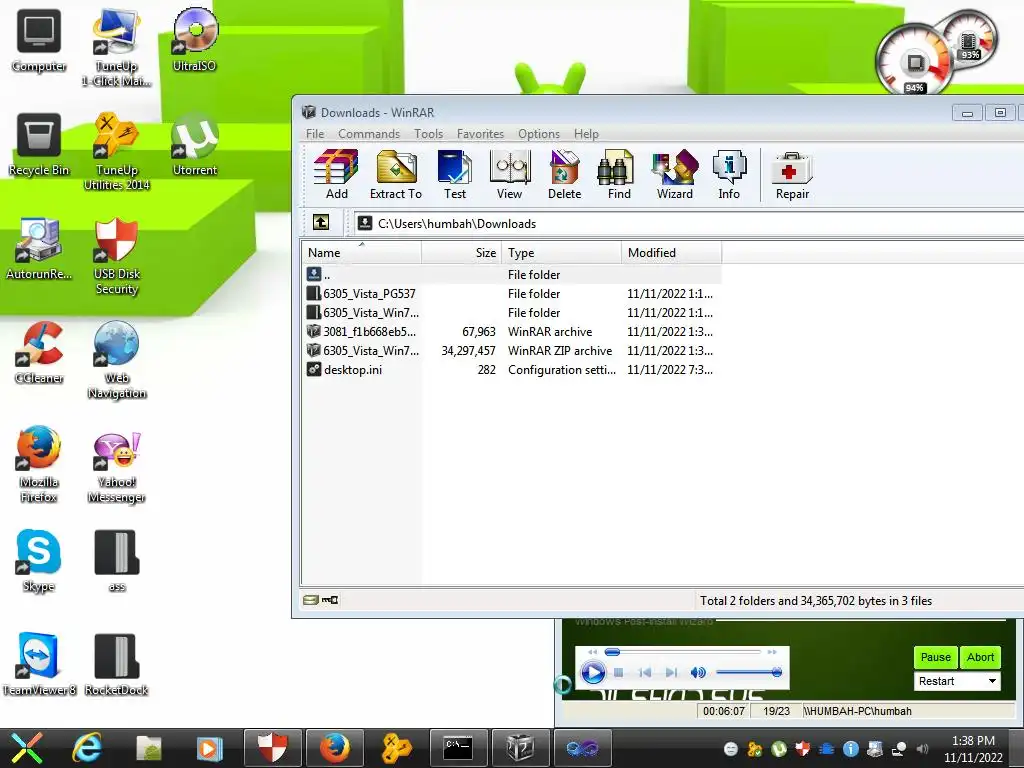Screen dimensions: 1024x768
Task: Click the next track button
Action: [x=671, y=672]
